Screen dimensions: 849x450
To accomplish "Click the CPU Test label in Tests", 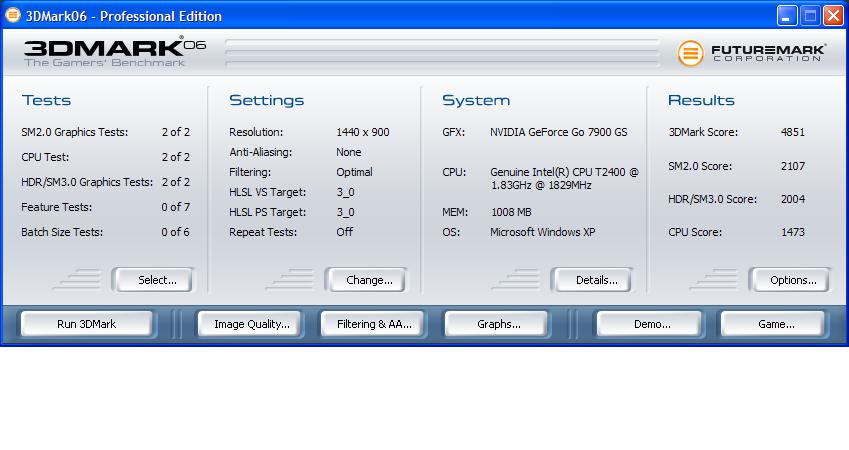I will click(x=45, y=157).
